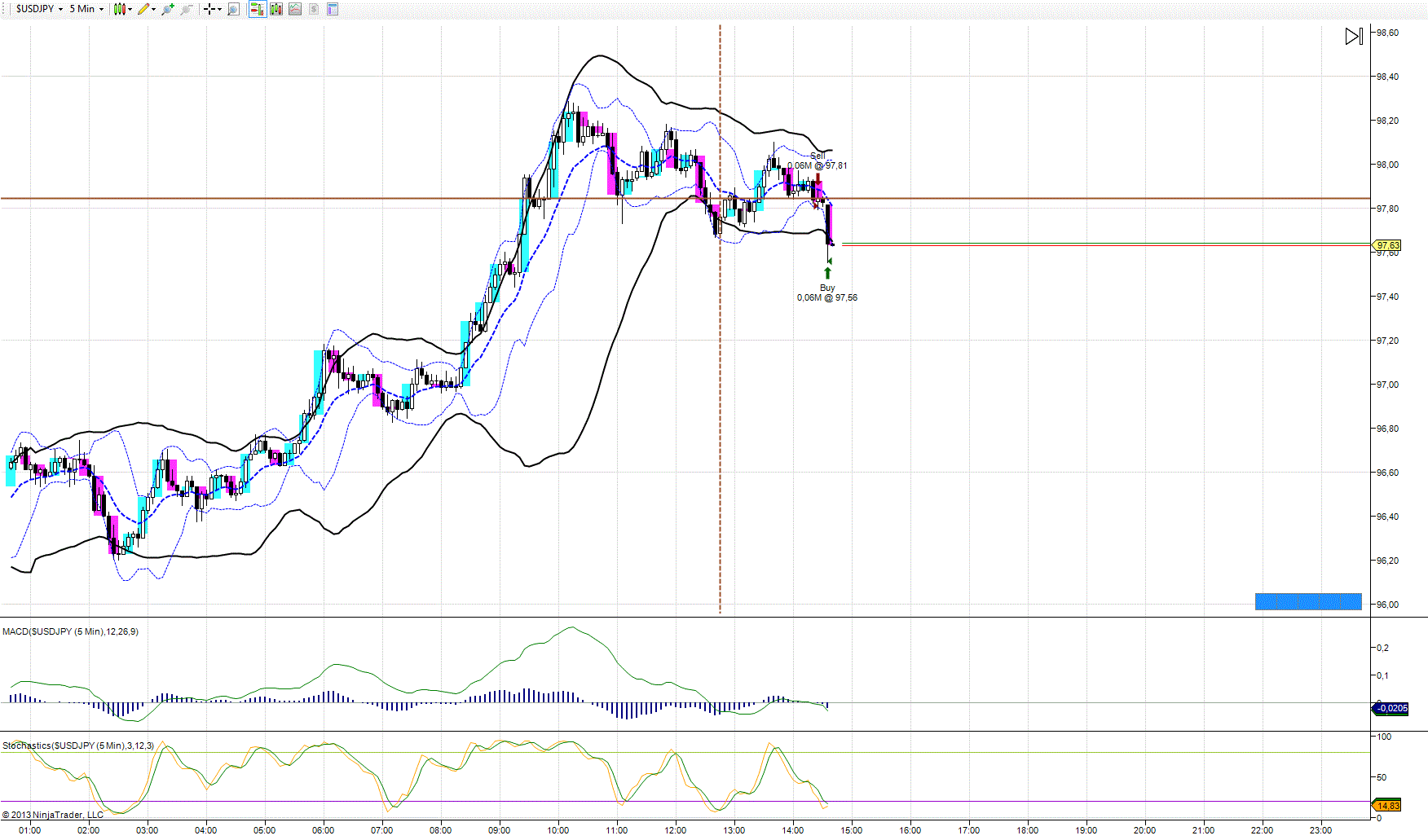Click the 01:00 time axis label

pyautogui.click(x=30, y=830)
